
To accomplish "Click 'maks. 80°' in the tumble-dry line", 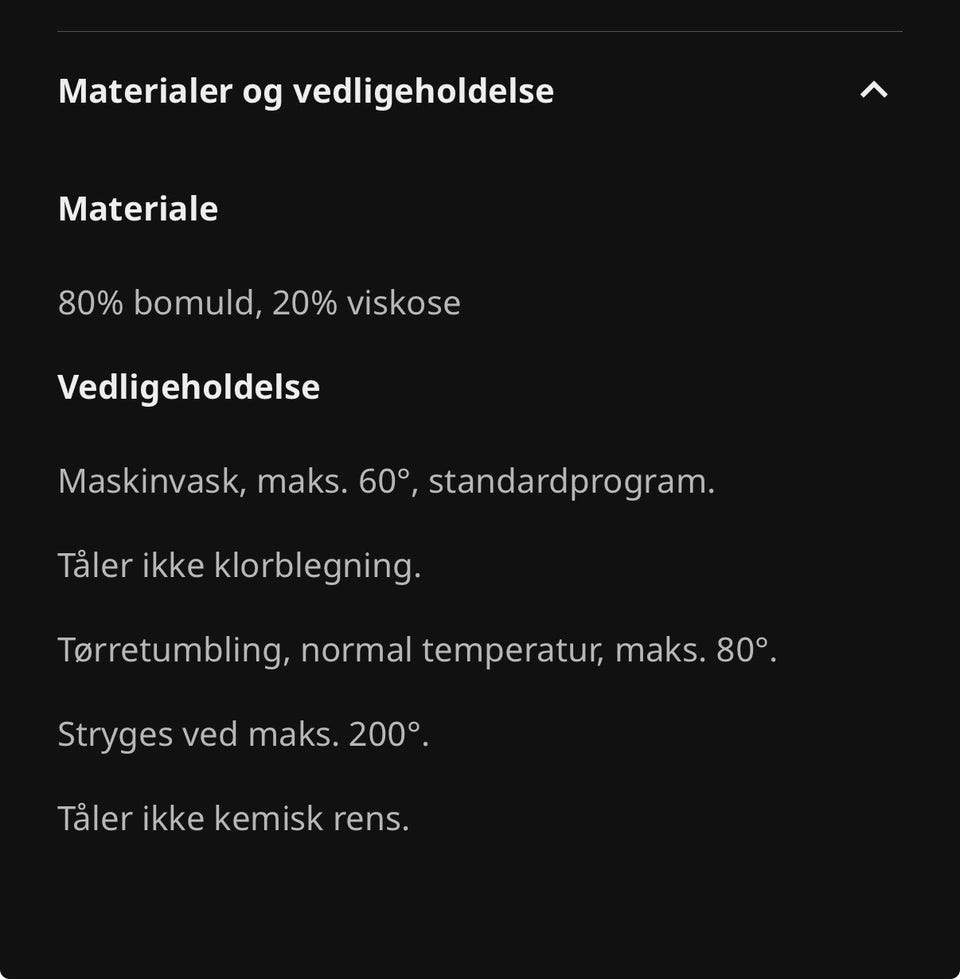I will (x=693, y=650).
